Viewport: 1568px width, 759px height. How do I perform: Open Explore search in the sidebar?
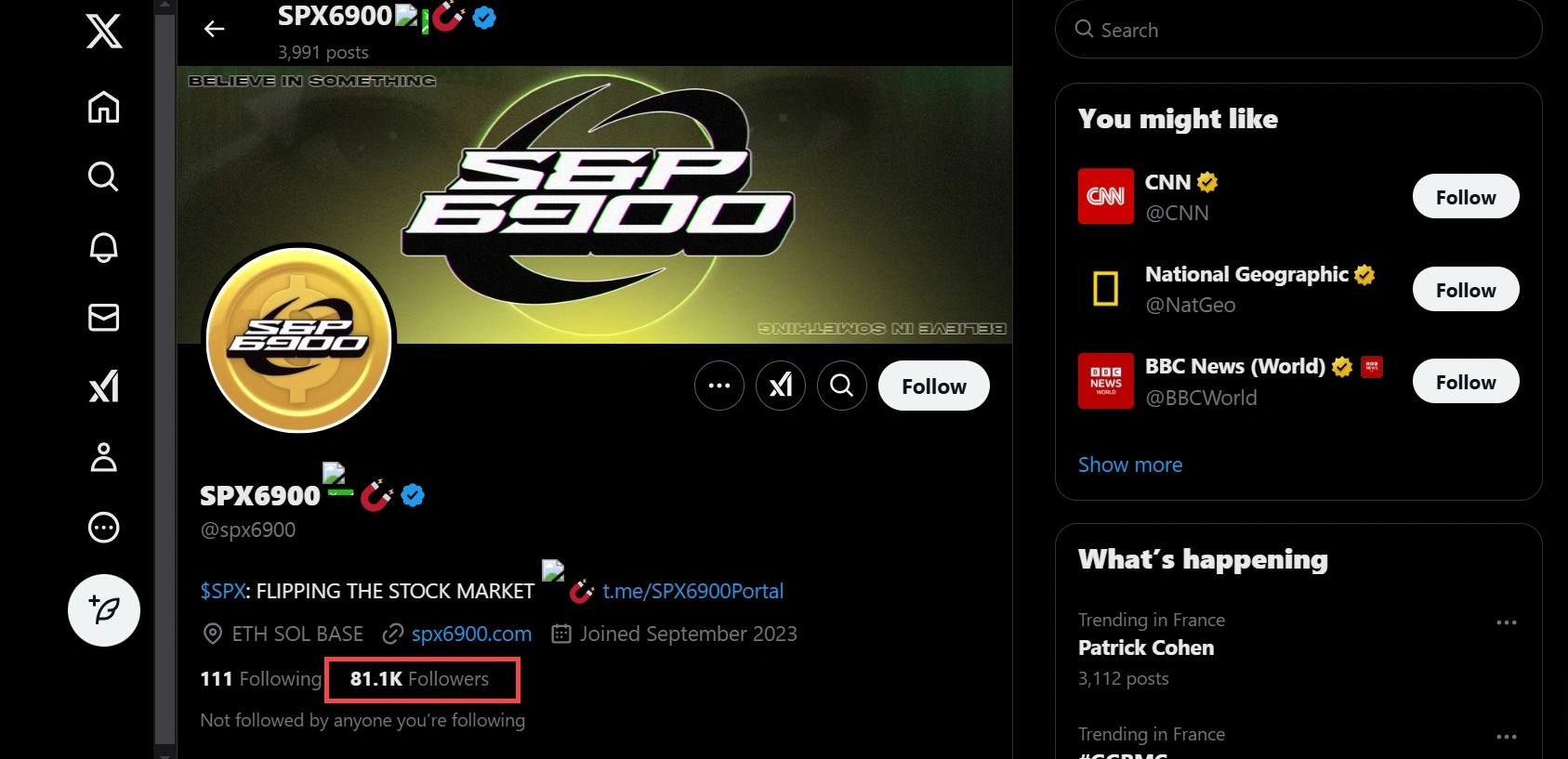[103, 177]
